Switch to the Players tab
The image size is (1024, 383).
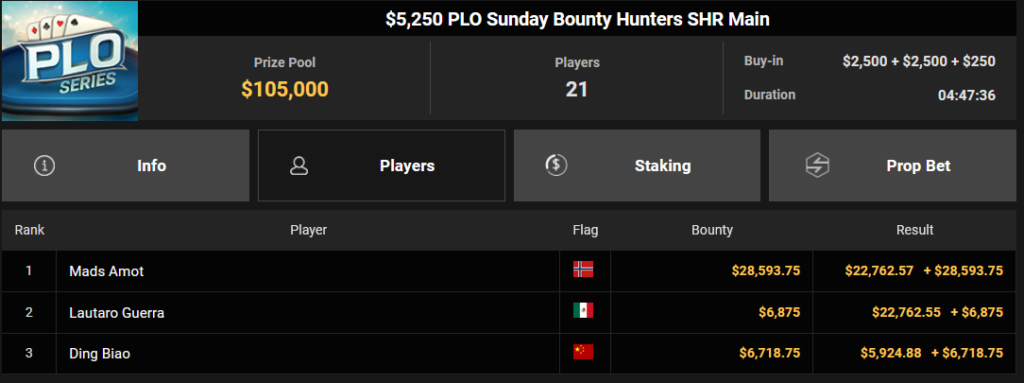(381, 165)
